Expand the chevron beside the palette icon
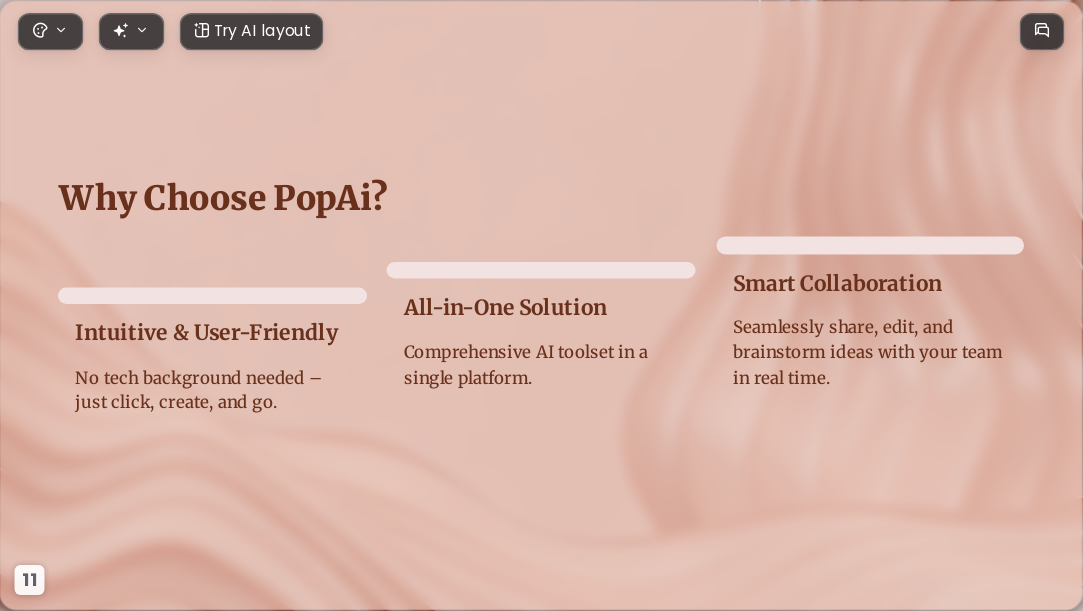This screenshot has height=611, width=1083. 61,30
